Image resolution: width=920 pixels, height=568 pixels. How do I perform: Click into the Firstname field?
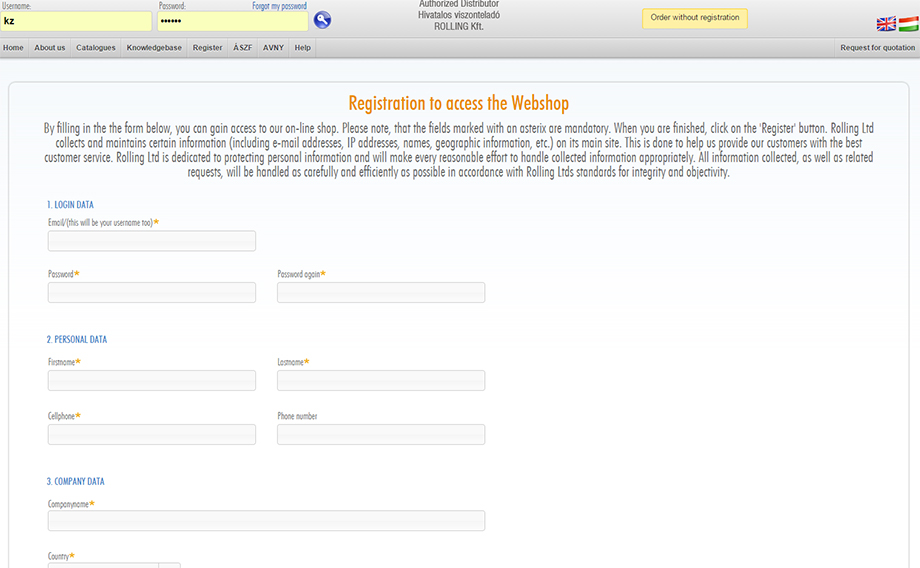[152, 380]
